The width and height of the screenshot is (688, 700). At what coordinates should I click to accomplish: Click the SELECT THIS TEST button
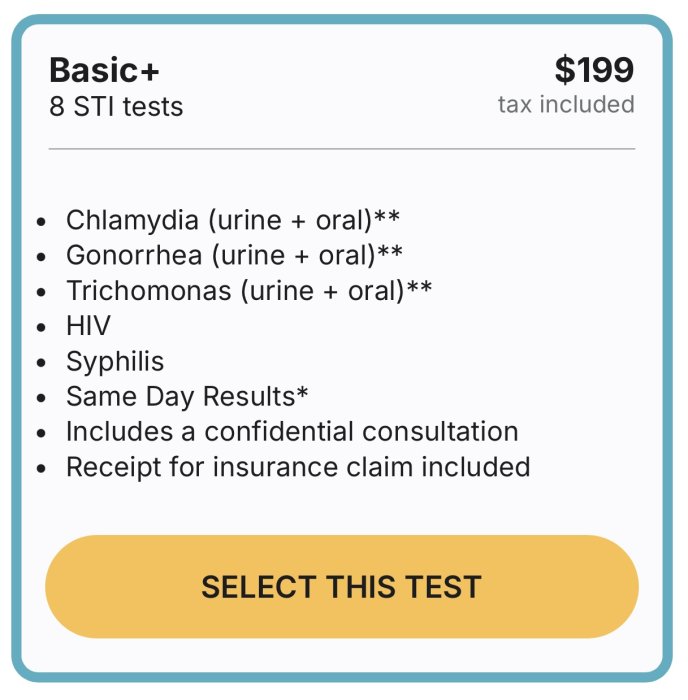tap(341, 587)
